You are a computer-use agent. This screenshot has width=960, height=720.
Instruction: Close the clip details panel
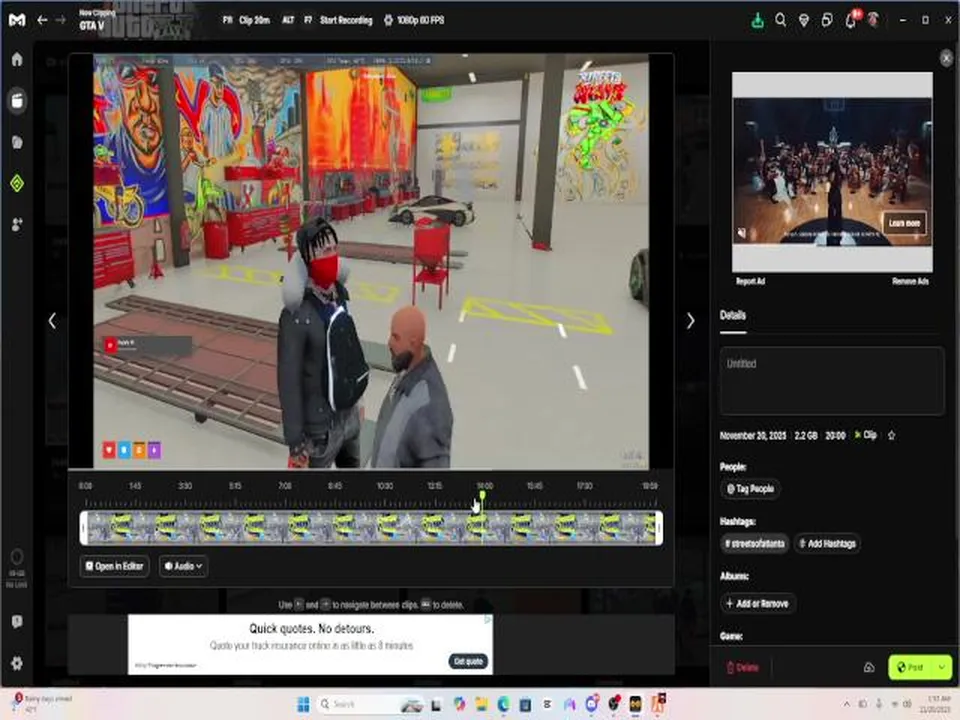[x=947, y=58]
